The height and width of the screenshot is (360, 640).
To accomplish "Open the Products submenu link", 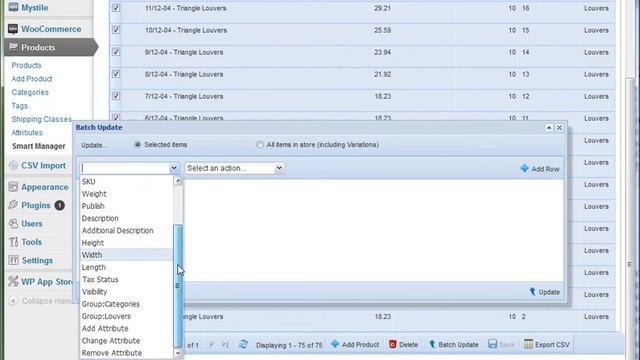I will [26, 65].
